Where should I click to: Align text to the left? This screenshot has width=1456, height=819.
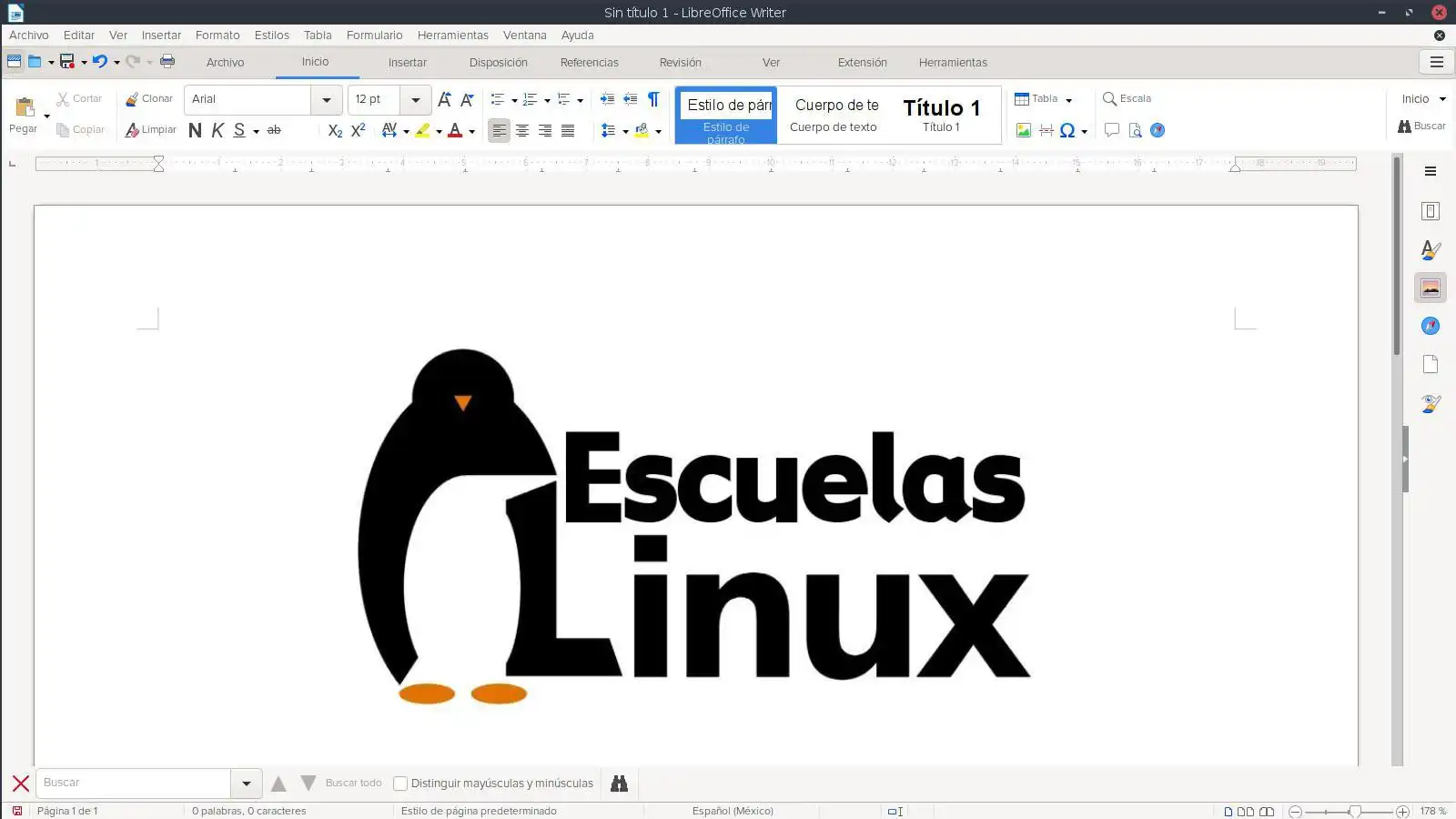[x=499, y=130]
